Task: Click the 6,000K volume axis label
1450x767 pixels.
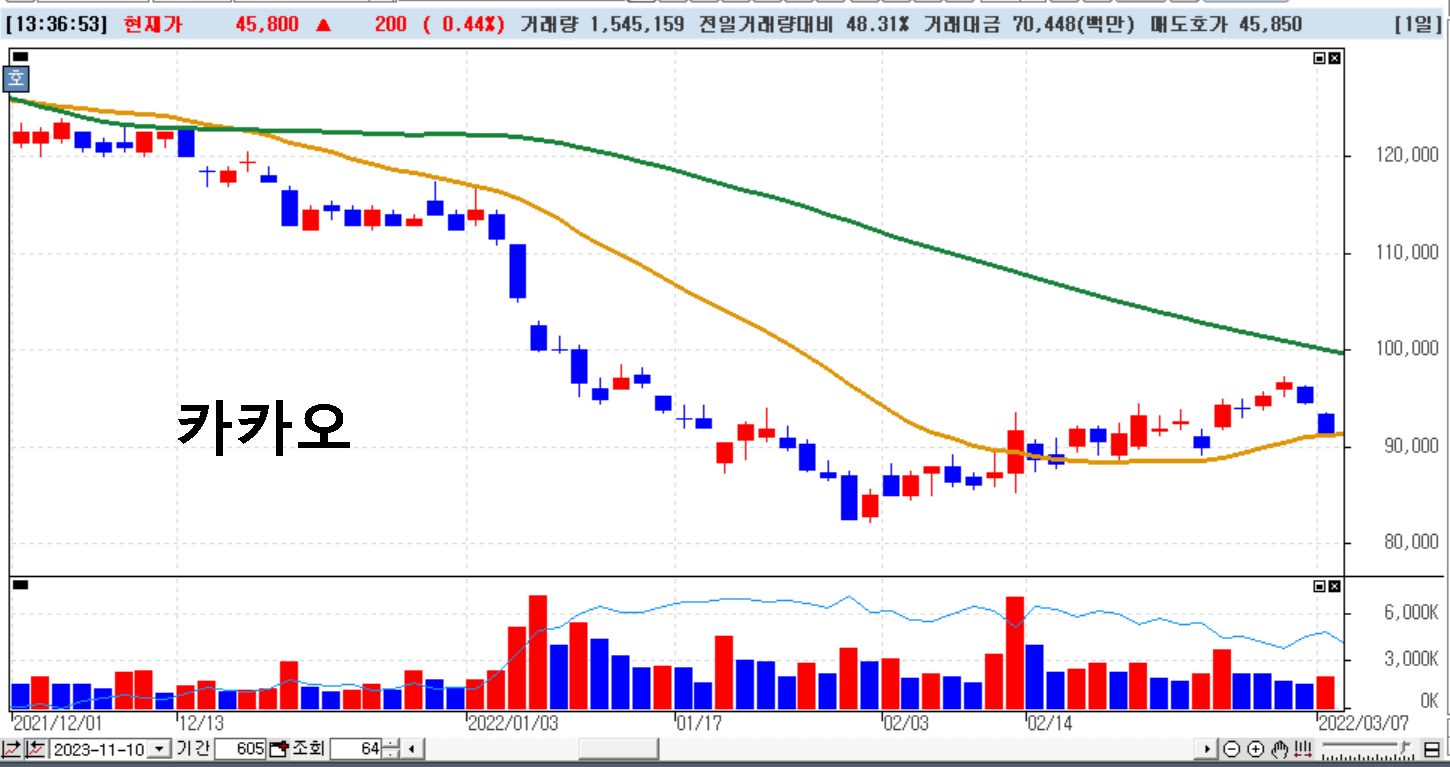Action: tap(1410, 613)
